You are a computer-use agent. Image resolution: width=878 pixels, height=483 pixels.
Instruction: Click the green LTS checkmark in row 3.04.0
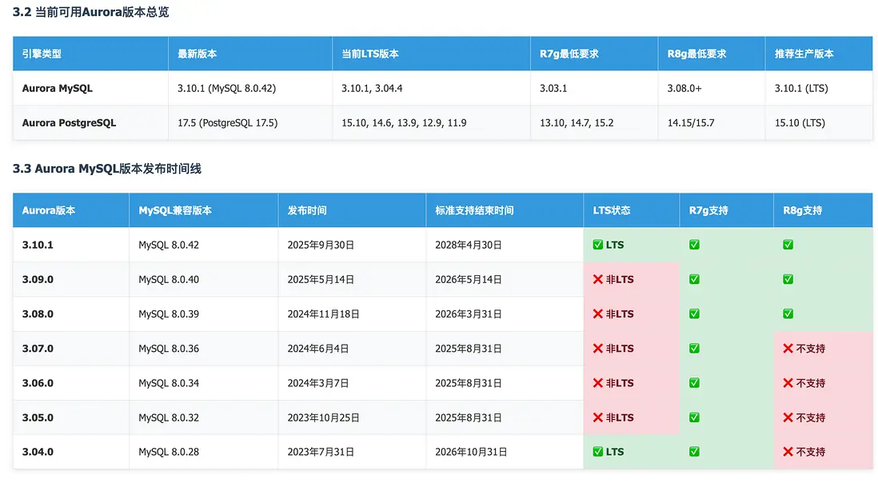point(597,452)
